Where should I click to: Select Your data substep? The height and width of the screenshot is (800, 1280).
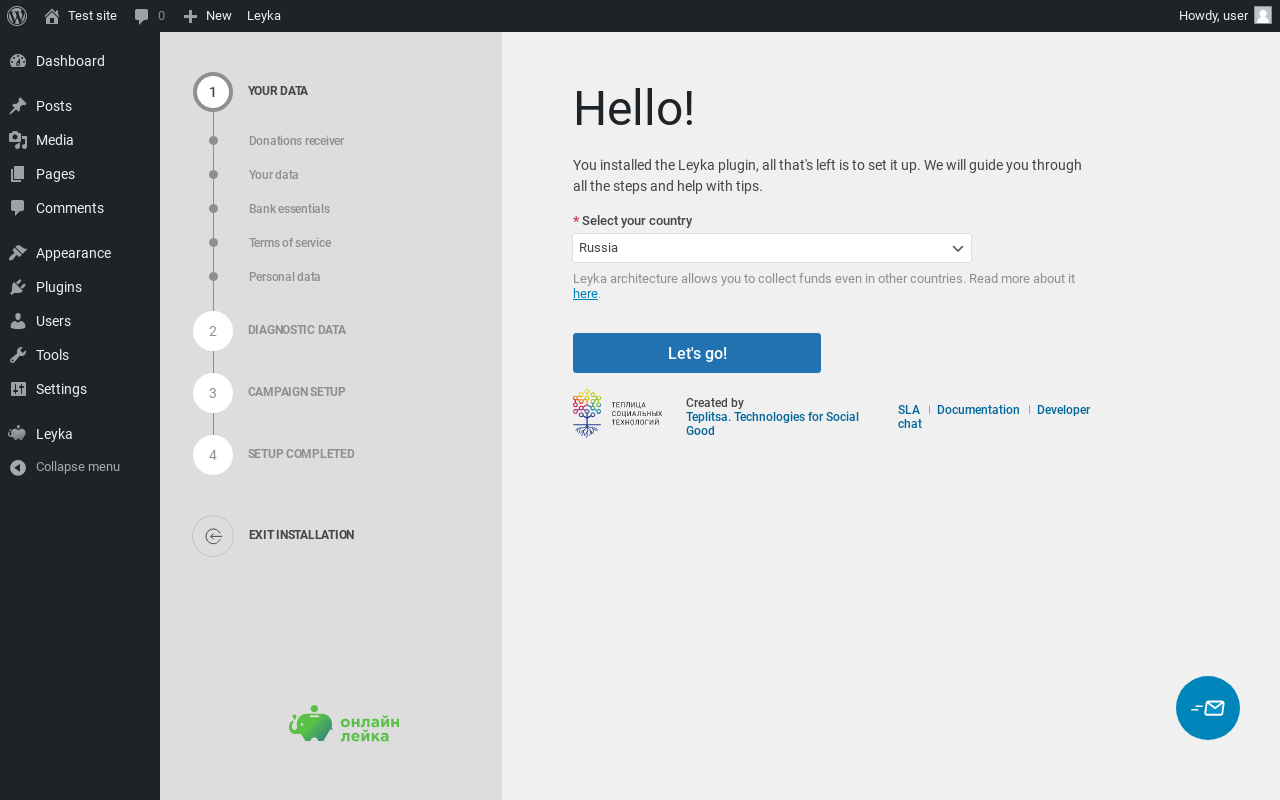coord(274,175)
